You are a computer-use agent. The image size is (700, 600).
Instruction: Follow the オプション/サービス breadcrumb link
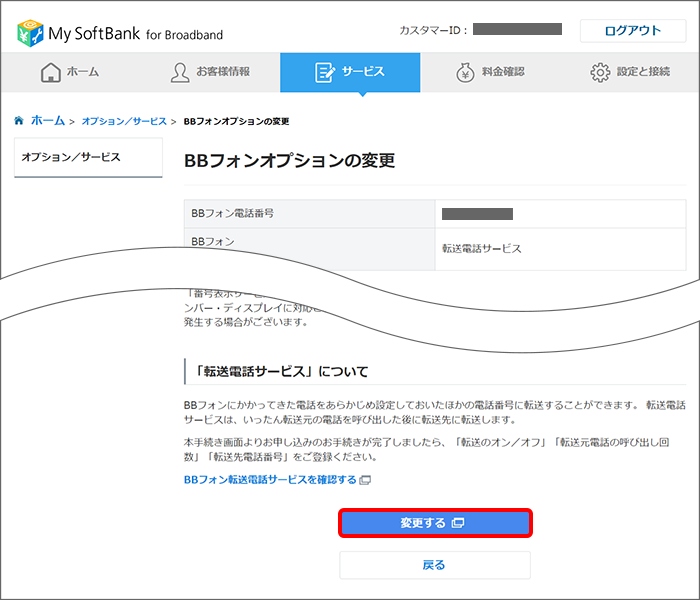click(x=124, y=121)
